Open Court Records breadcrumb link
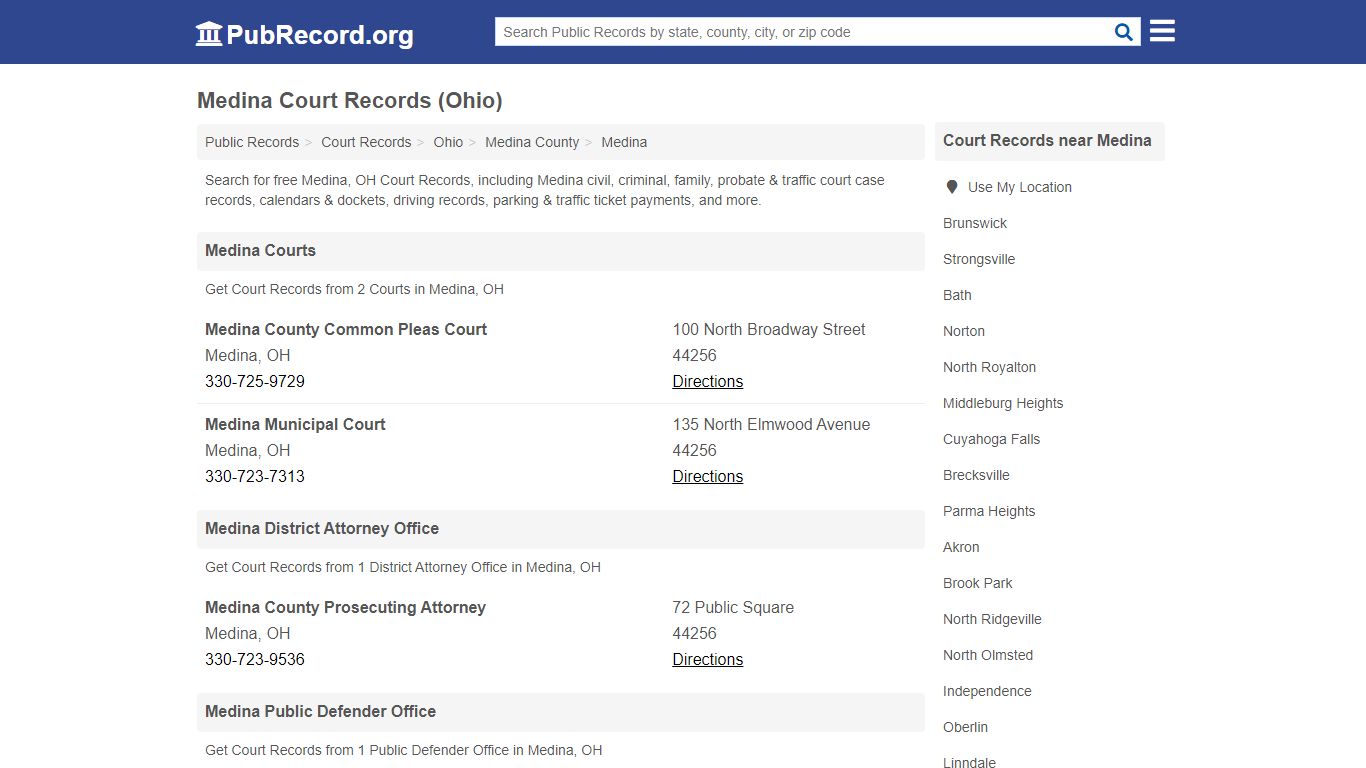 (x=366, y=142)
